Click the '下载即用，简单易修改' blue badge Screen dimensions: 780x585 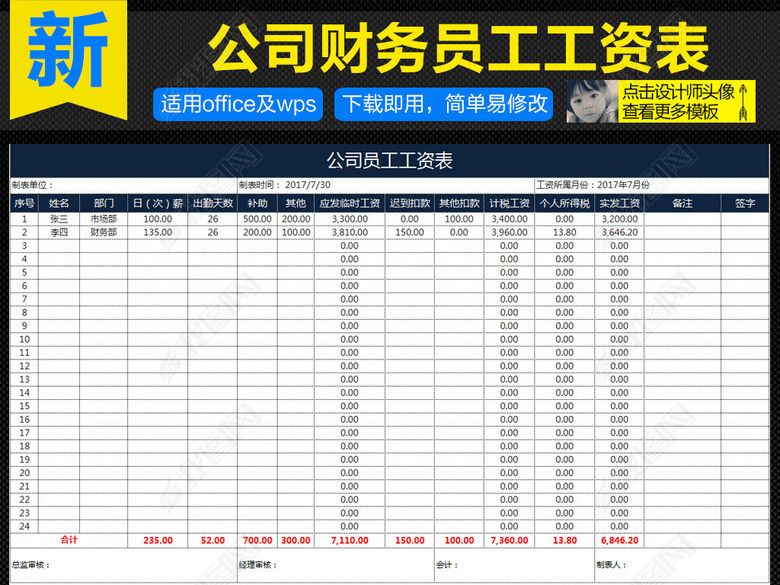coord(444,104)
